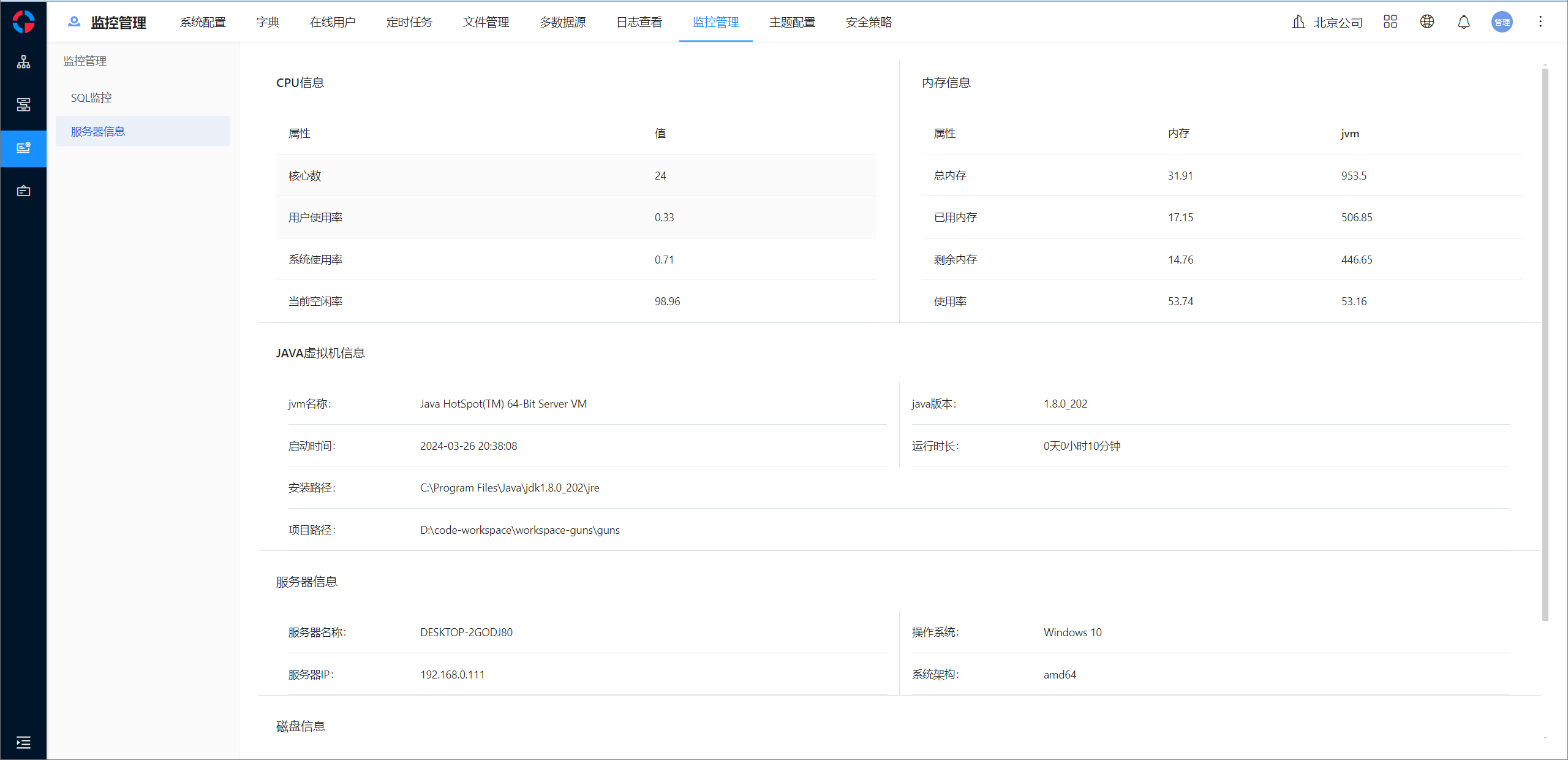Expand sidebar with bottom-left menu icon
The image size is (1568, 760).
click(23, 743)
